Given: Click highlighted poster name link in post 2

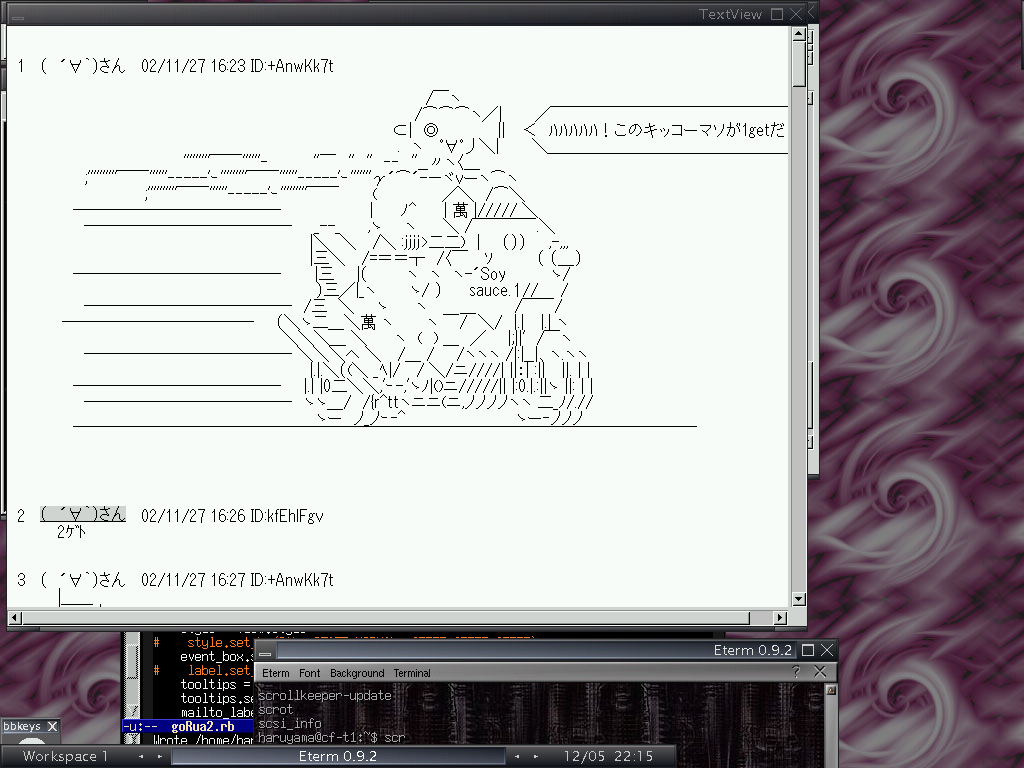Looking at the screenshot, I should [83, 515].
